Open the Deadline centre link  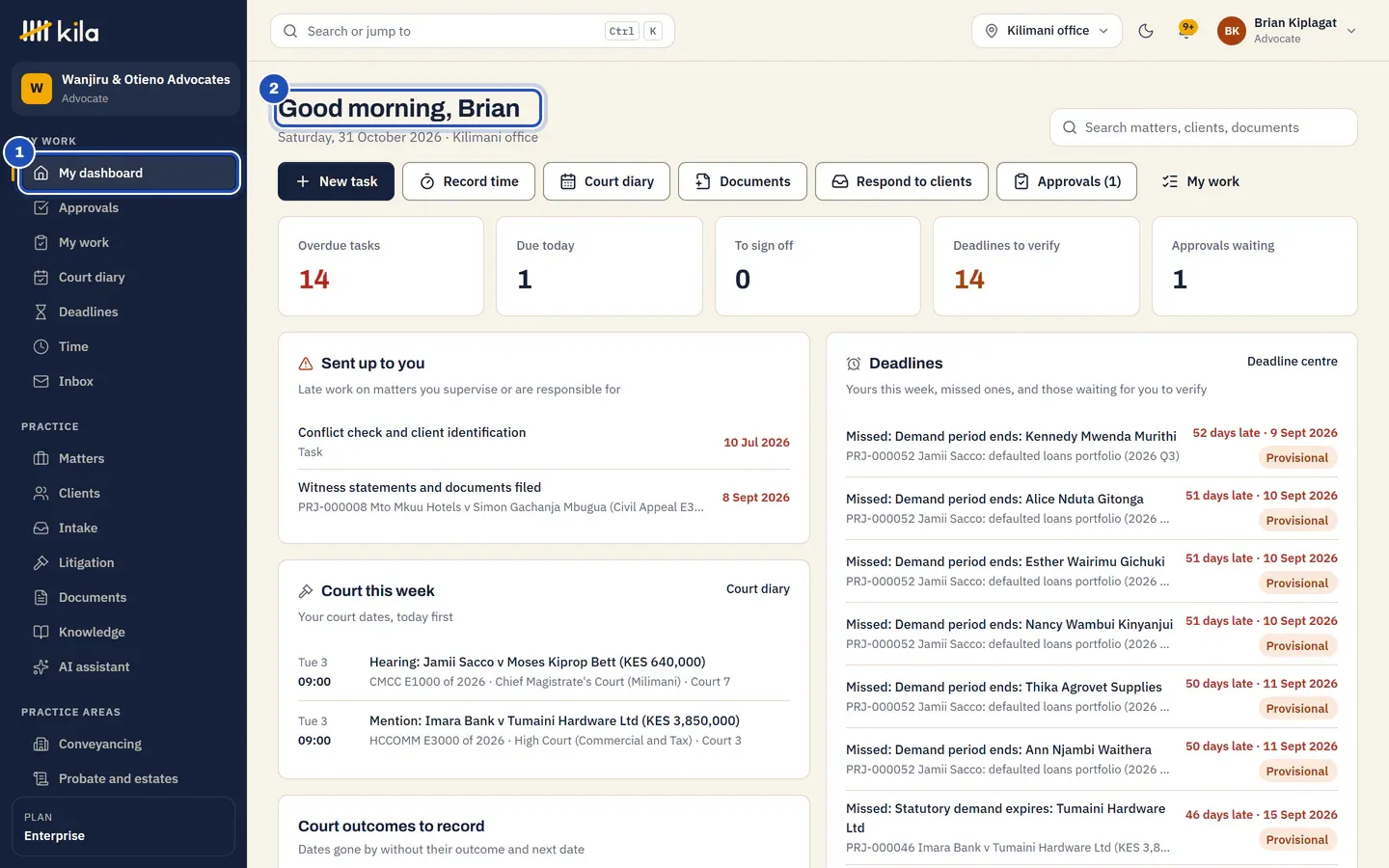coord(1292,362)
